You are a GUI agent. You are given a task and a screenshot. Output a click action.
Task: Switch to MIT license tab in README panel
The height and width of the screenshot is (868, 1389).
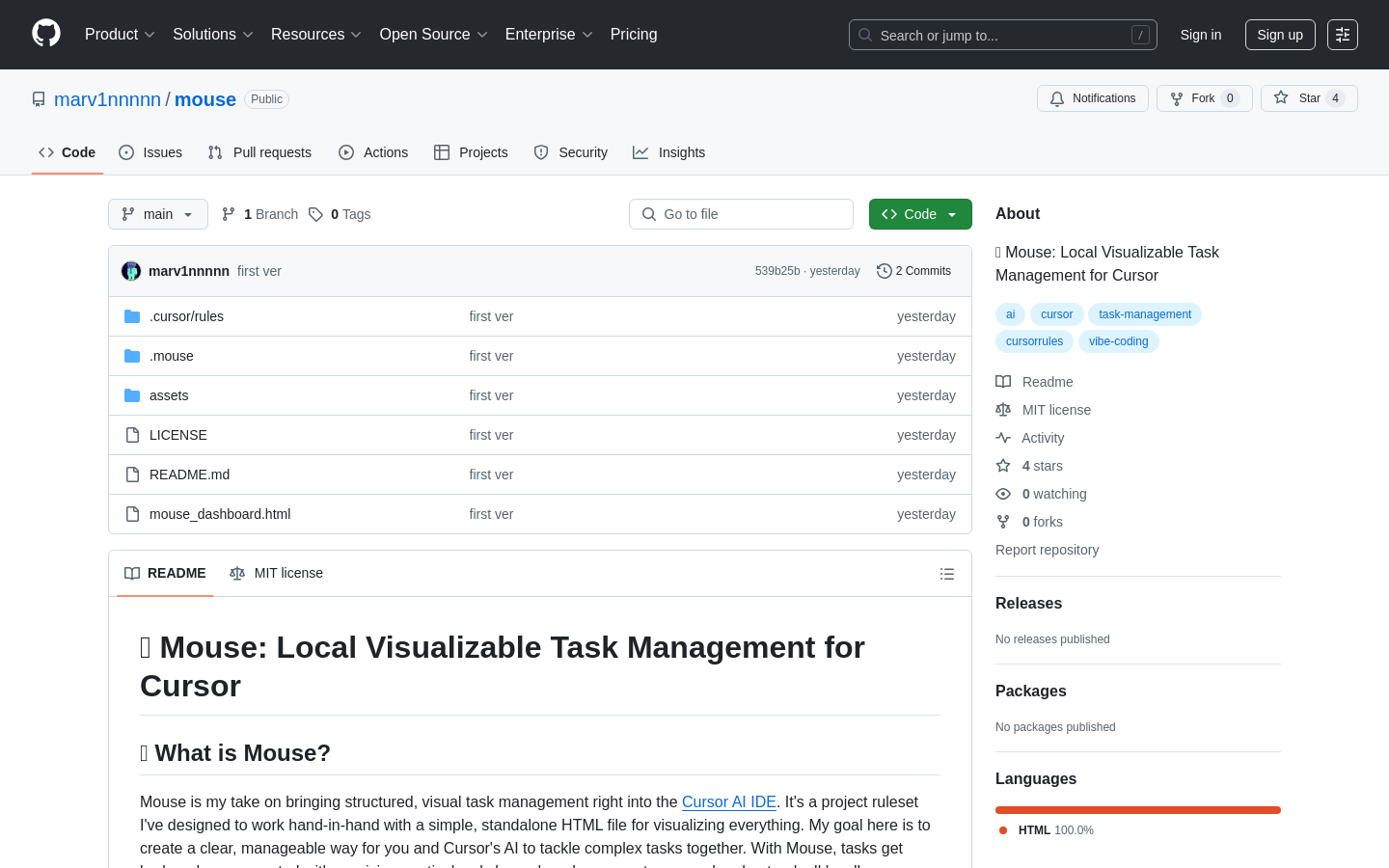point(276,573)
